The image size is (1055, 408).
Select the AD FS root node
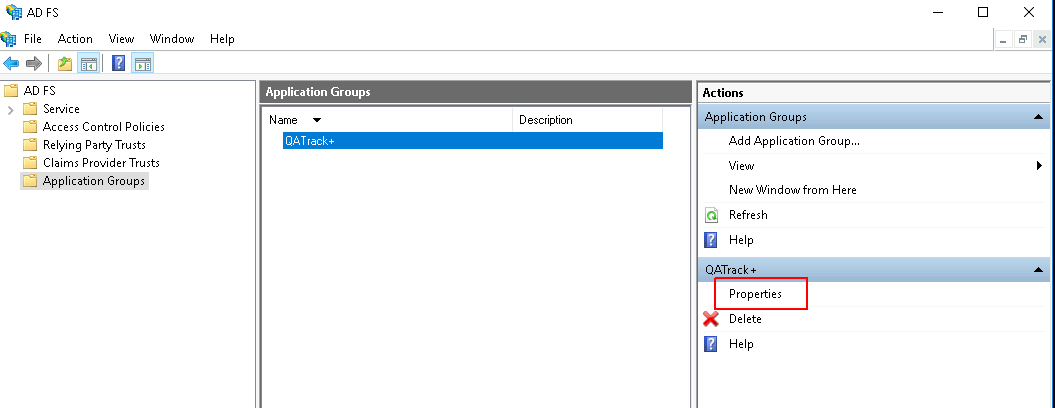pyautogui.click(x=40, y=90)
